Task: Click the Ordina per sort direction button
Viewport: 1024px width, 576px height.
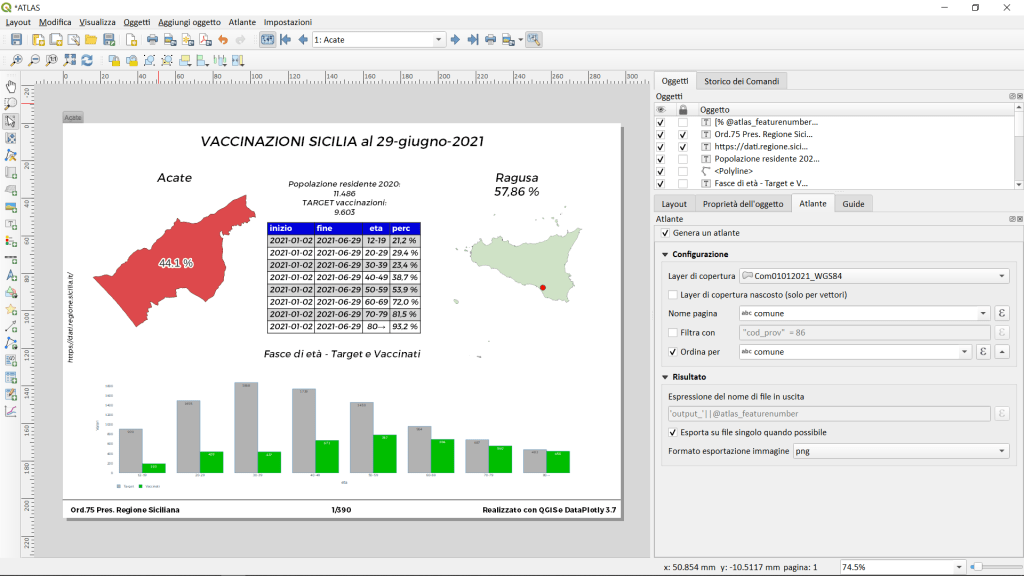Action: coord(1002,352)
